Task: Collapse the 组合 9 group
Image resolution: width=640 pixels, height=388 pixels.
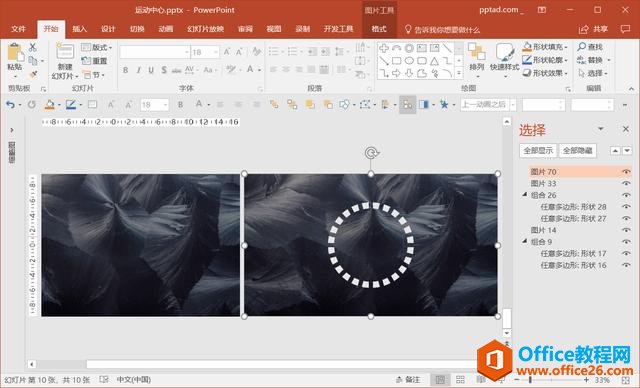Action: coord(525,242)
